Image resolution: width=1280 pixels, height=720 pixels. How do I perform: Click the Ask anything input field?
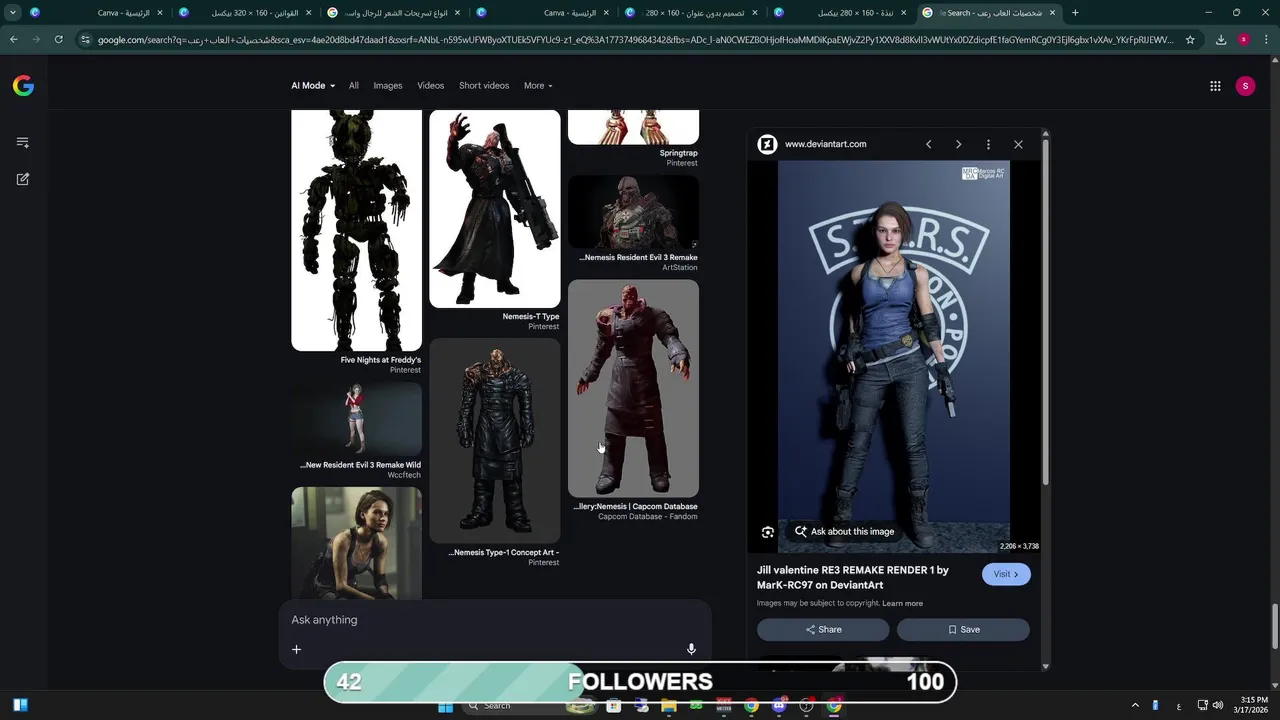click(495, 620)
